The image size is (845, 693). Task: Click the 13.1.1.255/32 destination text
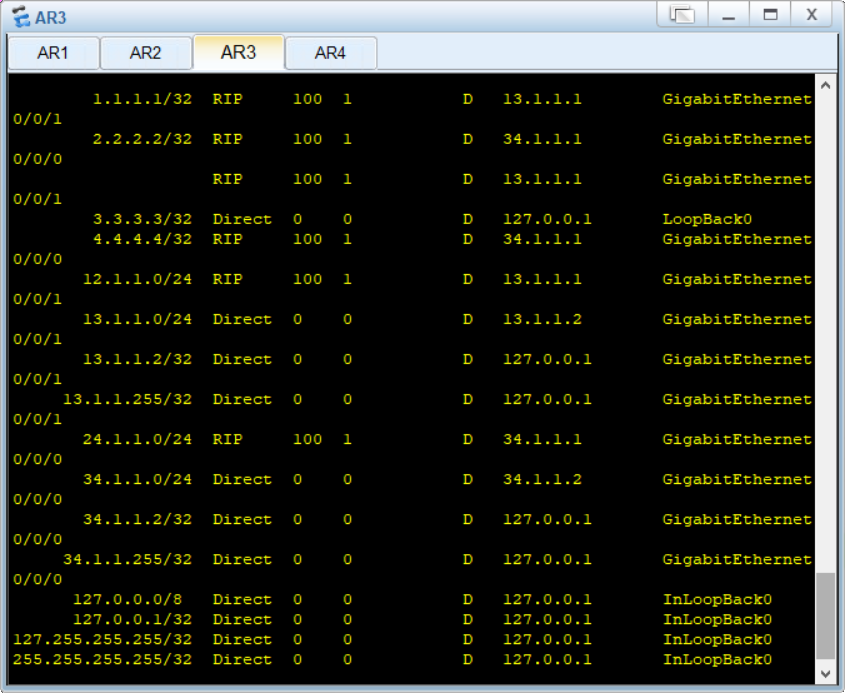pos(128,399)
